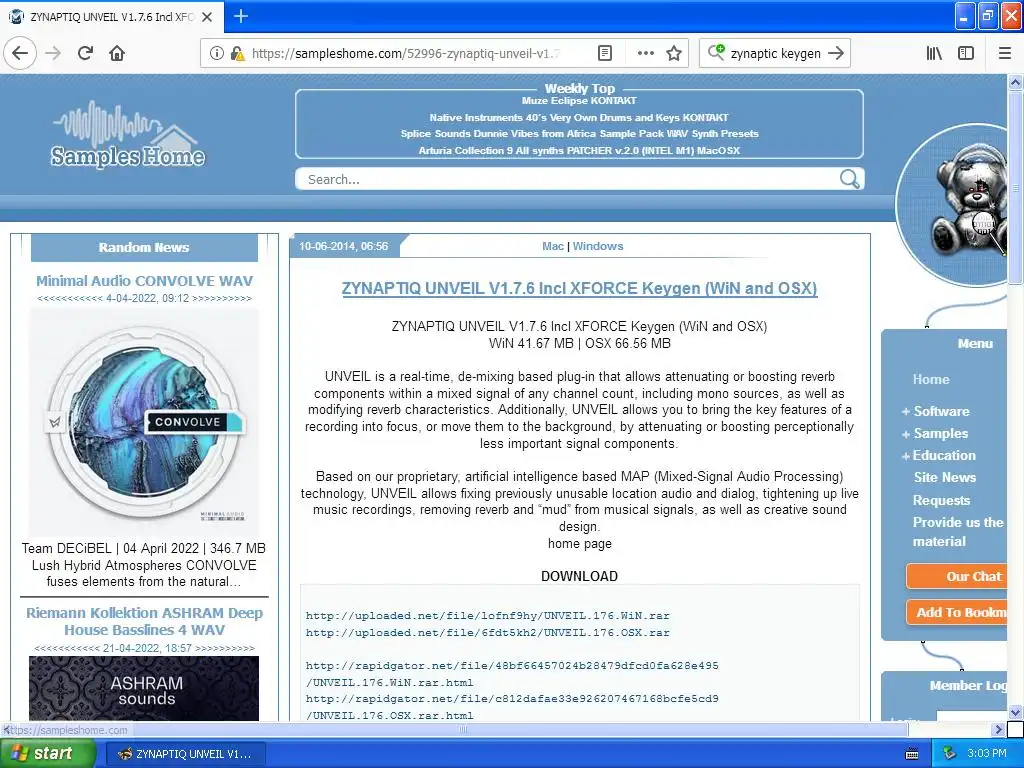Image resolution: width=1024 pixels, height=768 pixels.
Task: Open Provide us the material entry
Action: [957, 532]
